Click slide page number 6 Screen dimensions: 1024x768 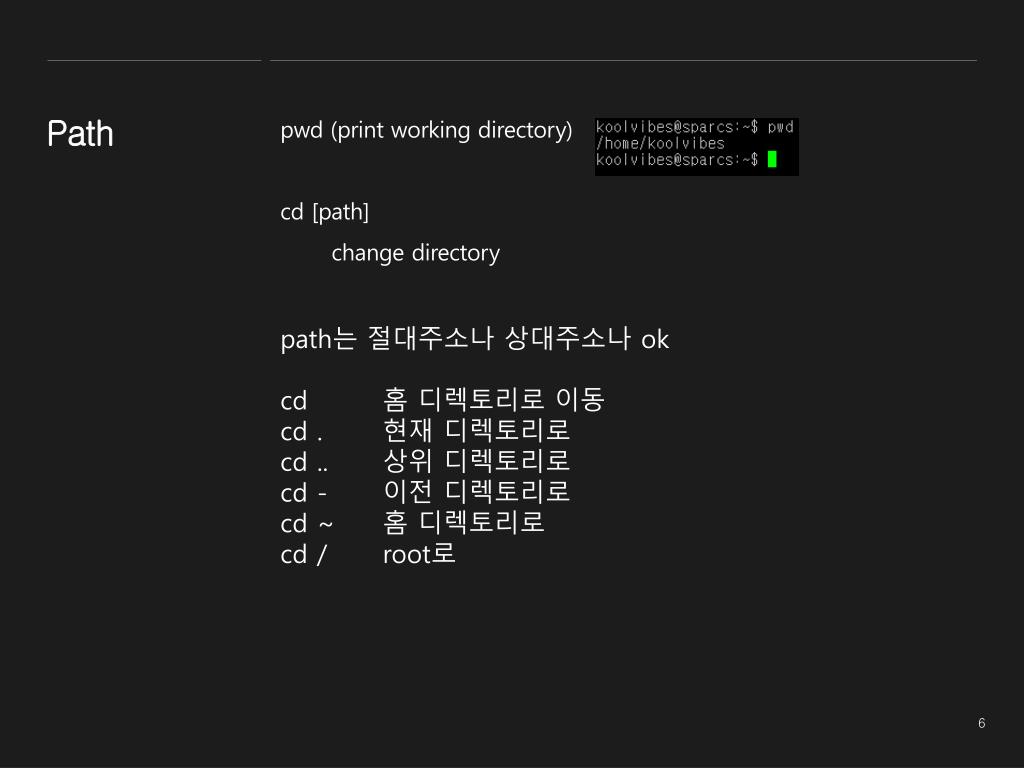coord(982,723)
